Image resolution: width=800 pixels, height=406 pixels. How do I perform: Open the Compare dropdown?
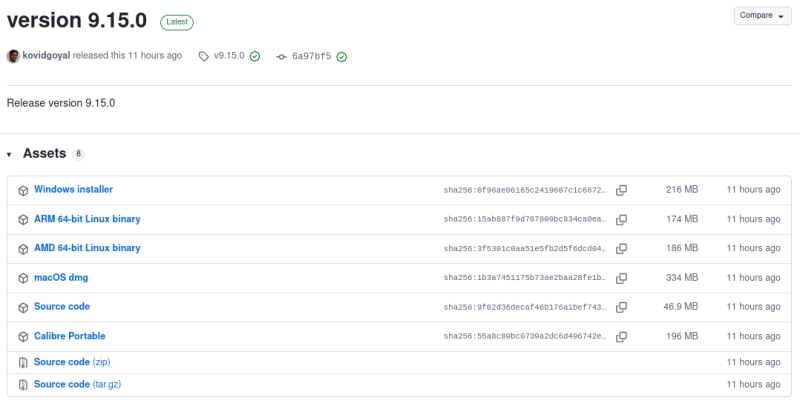click(762, 16)
